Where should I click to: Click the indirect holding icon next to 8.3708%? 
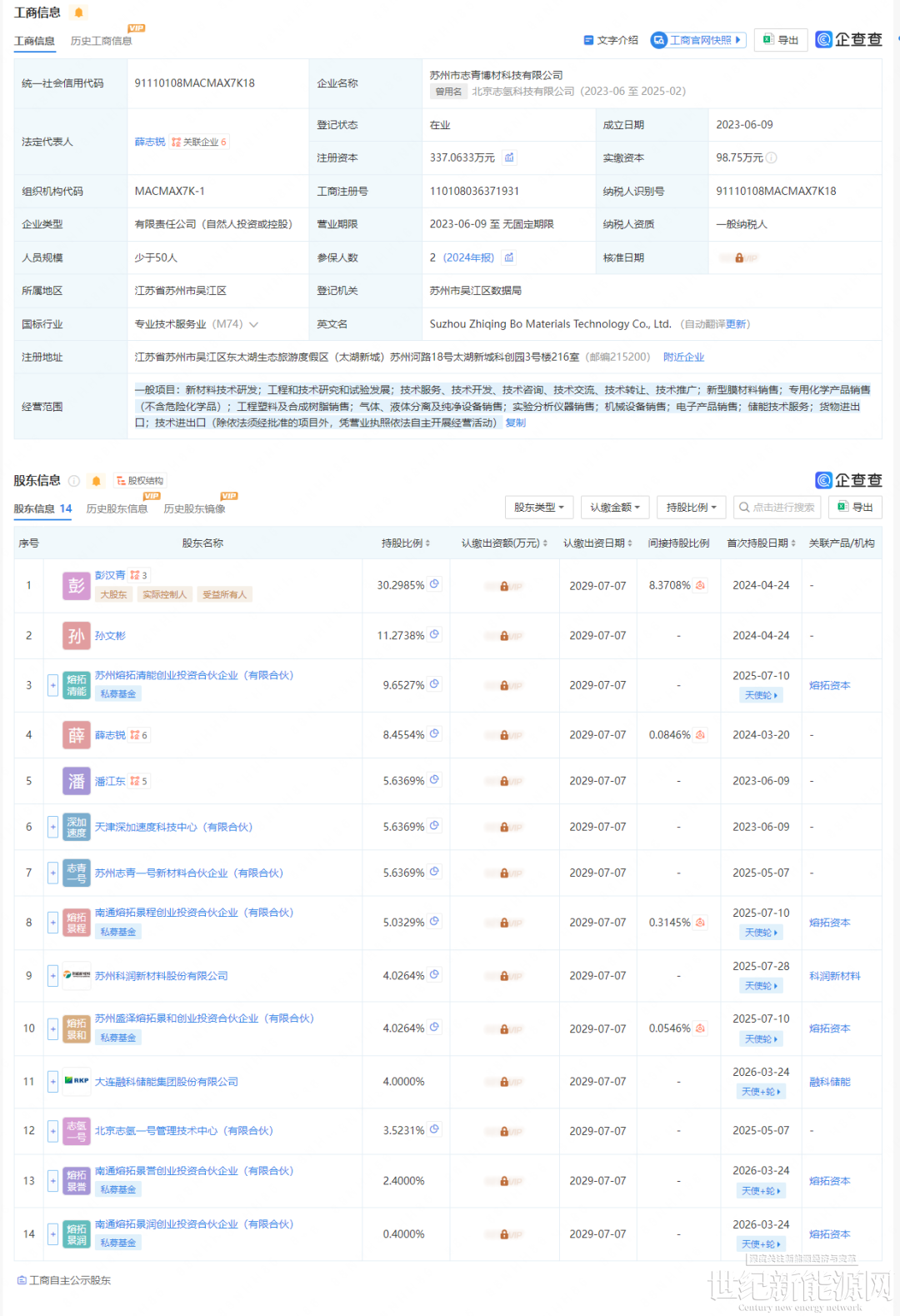[x=700, y=585]
